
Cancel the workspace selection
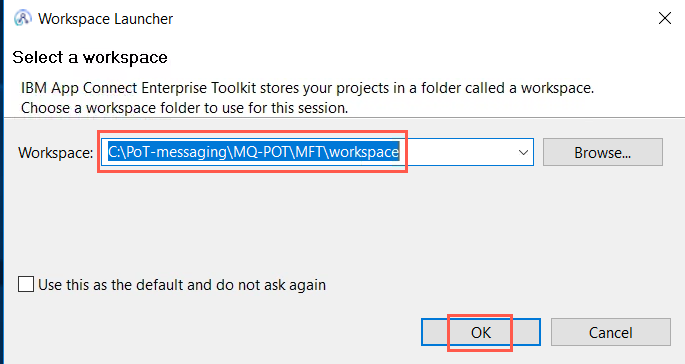coord(610,333)
